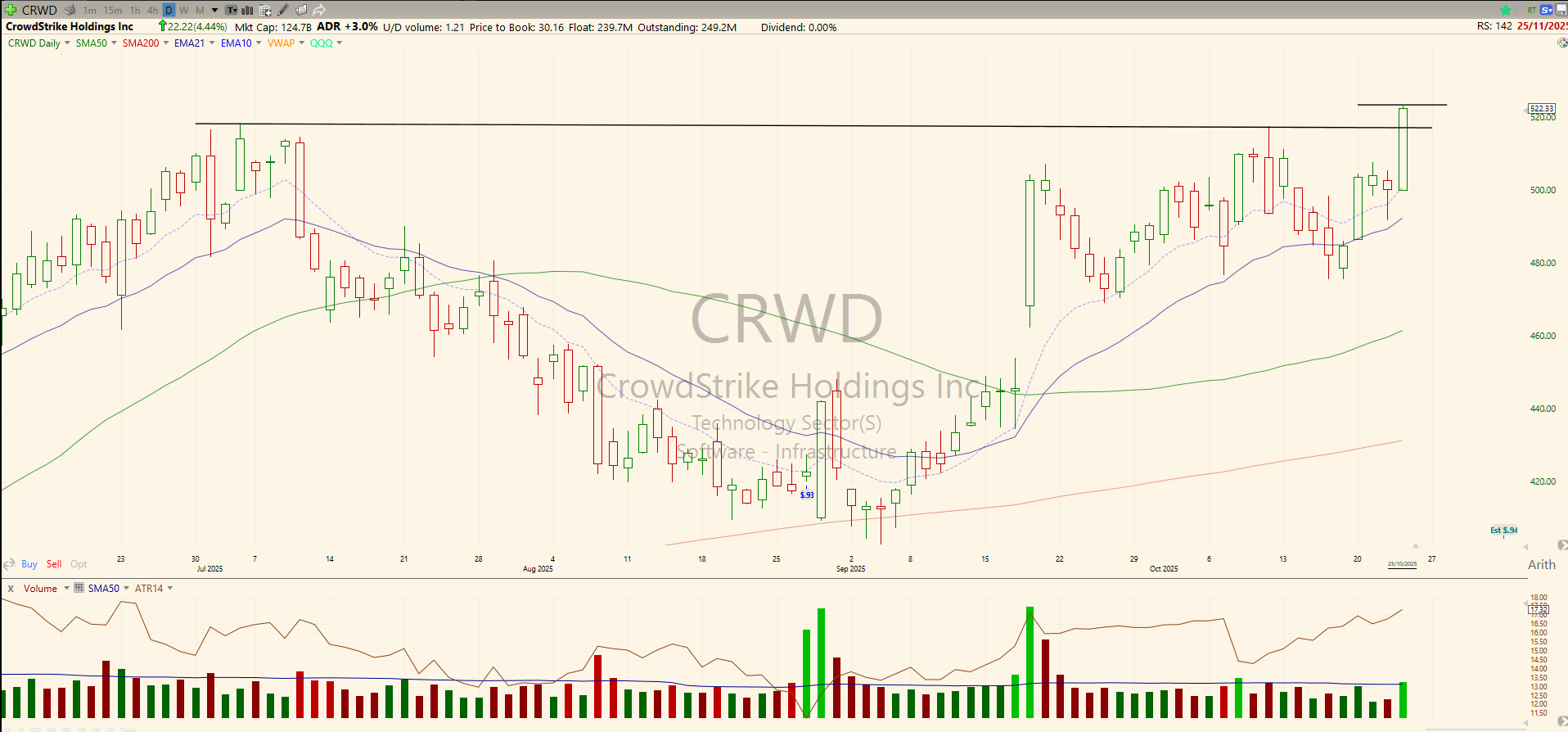1568x732 pixels.
Task: Click Dividend: 0.00% text
Action: point(799,27)
